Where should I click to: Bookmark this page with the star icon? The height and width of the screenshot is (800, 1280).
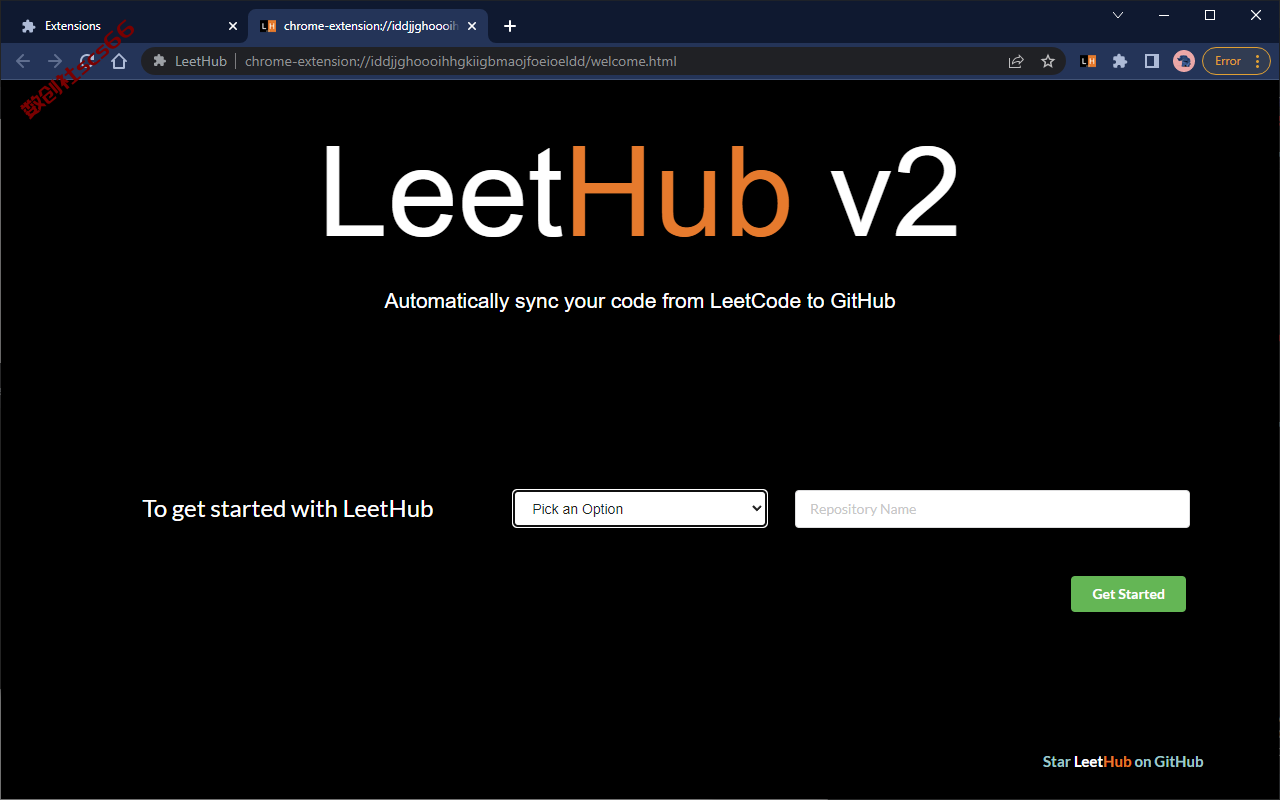coord(1048,61)
